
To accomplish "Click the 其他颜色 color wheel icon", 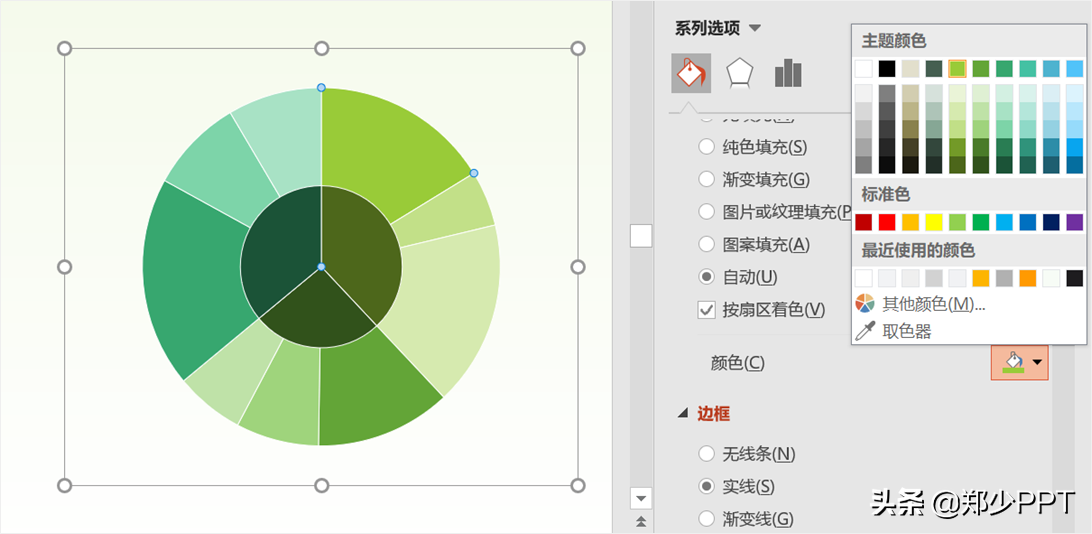I will pyautogui.click(x=865, y=303).
